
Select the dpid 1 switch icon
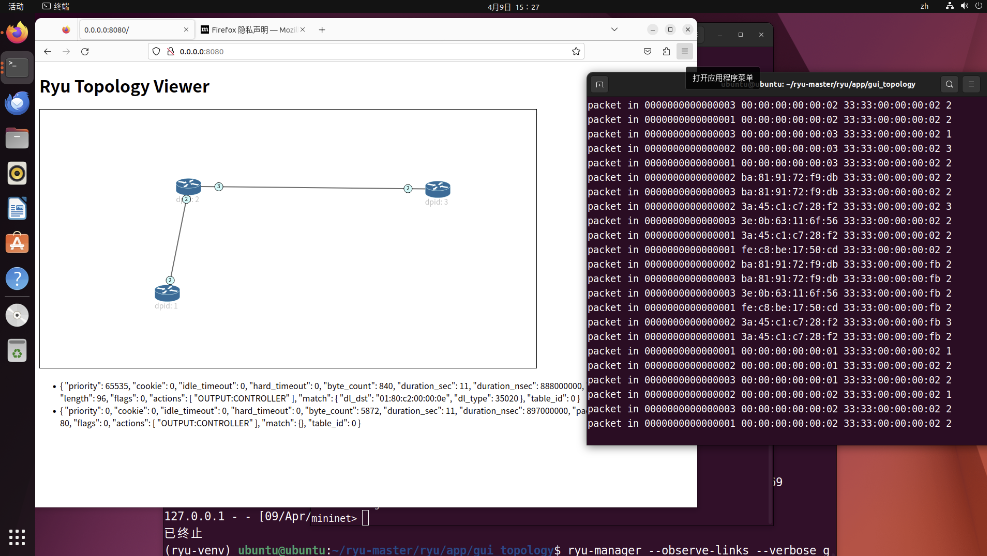(x=166, y=292)
